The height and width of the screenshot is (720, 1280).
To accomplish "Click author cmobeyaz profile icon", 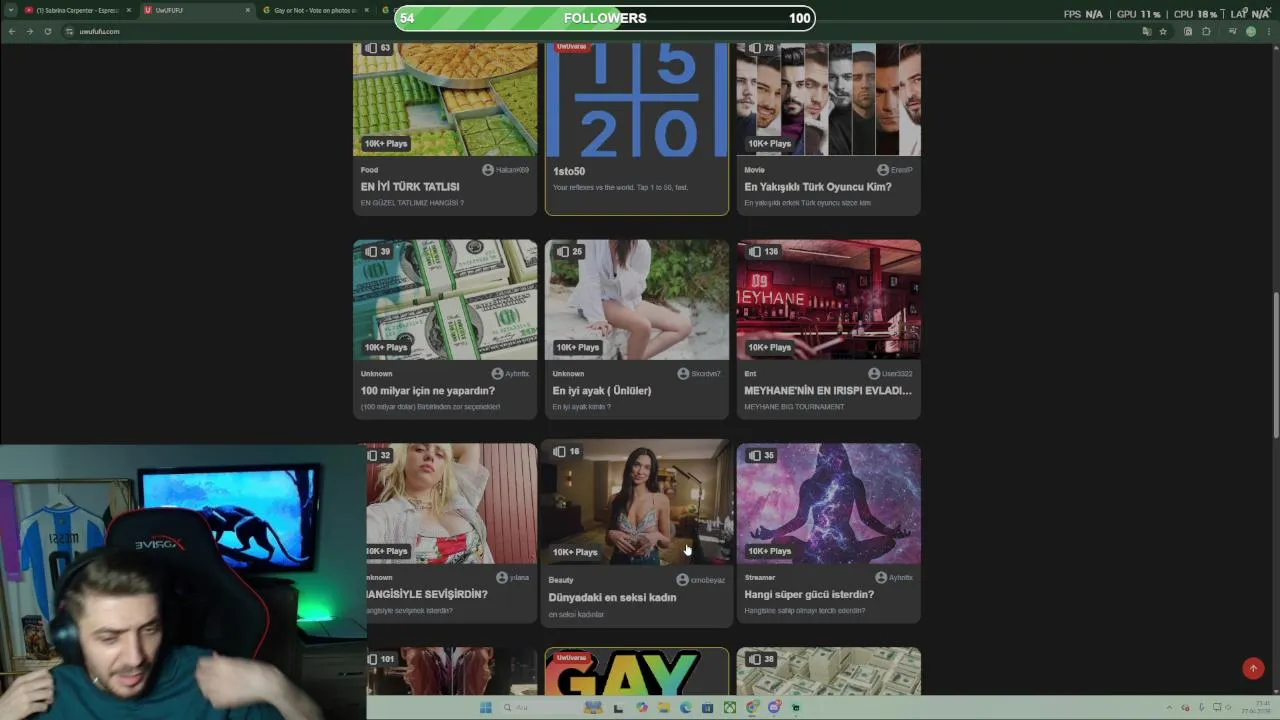I will pyautogui.click(x=682, y=580).
